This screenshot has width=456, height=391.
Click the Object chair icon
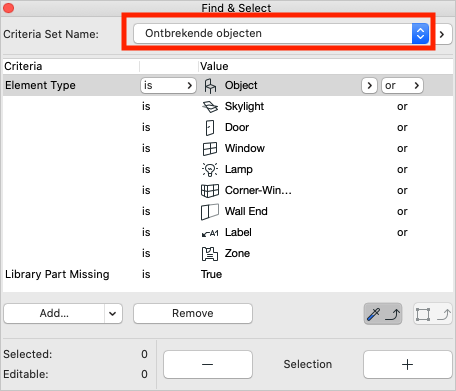pos(210,86)
